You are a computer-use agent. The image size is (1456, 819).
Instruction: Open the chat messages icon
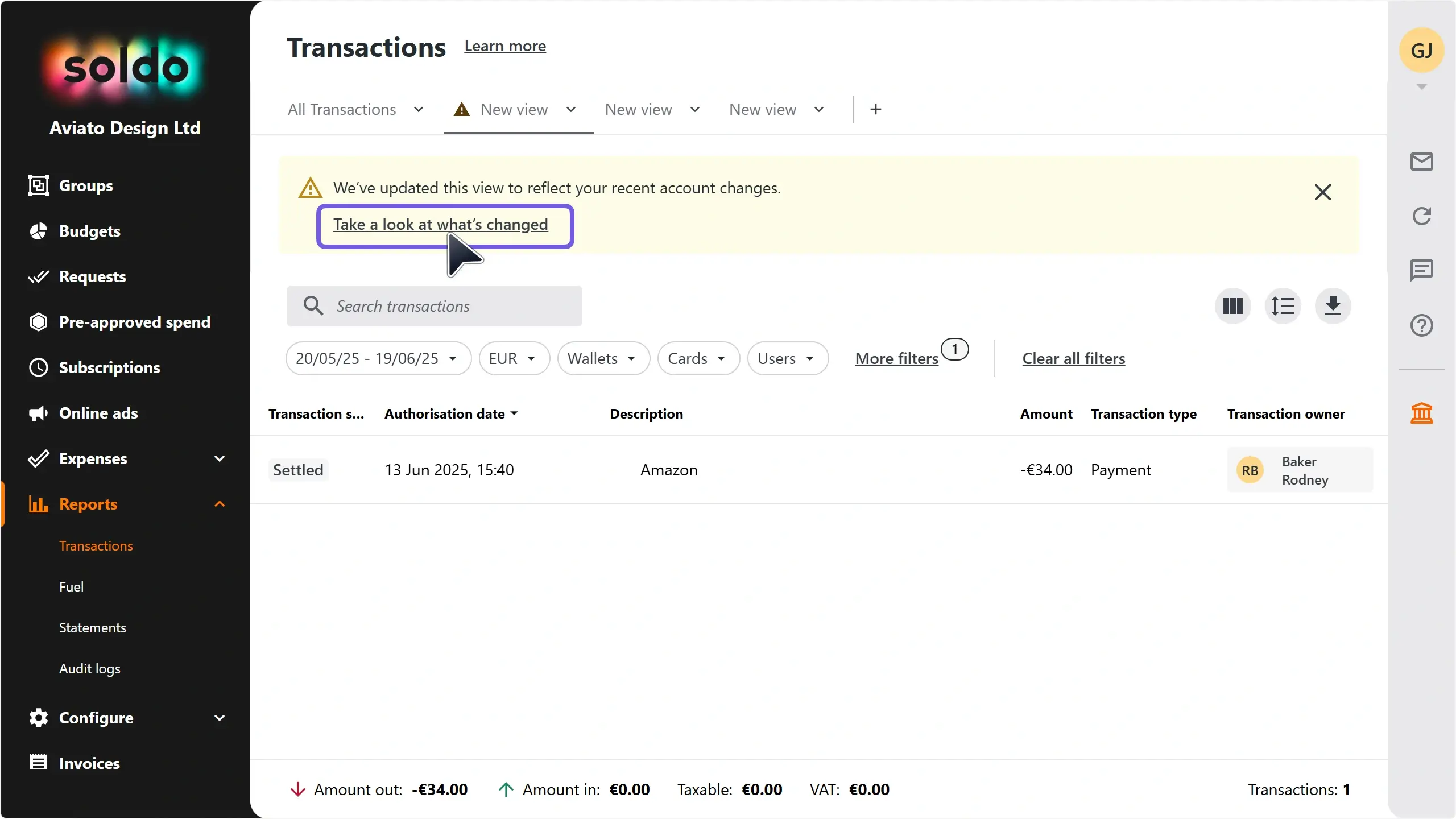(x=1421, y=270)
